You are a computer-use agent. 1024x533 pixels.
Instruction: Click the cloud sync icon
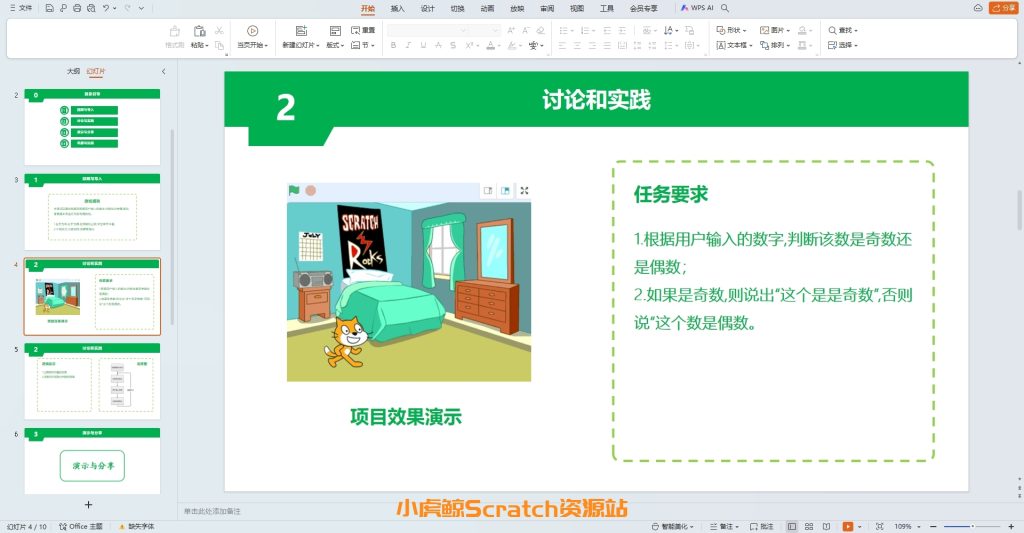coord(978,8)
